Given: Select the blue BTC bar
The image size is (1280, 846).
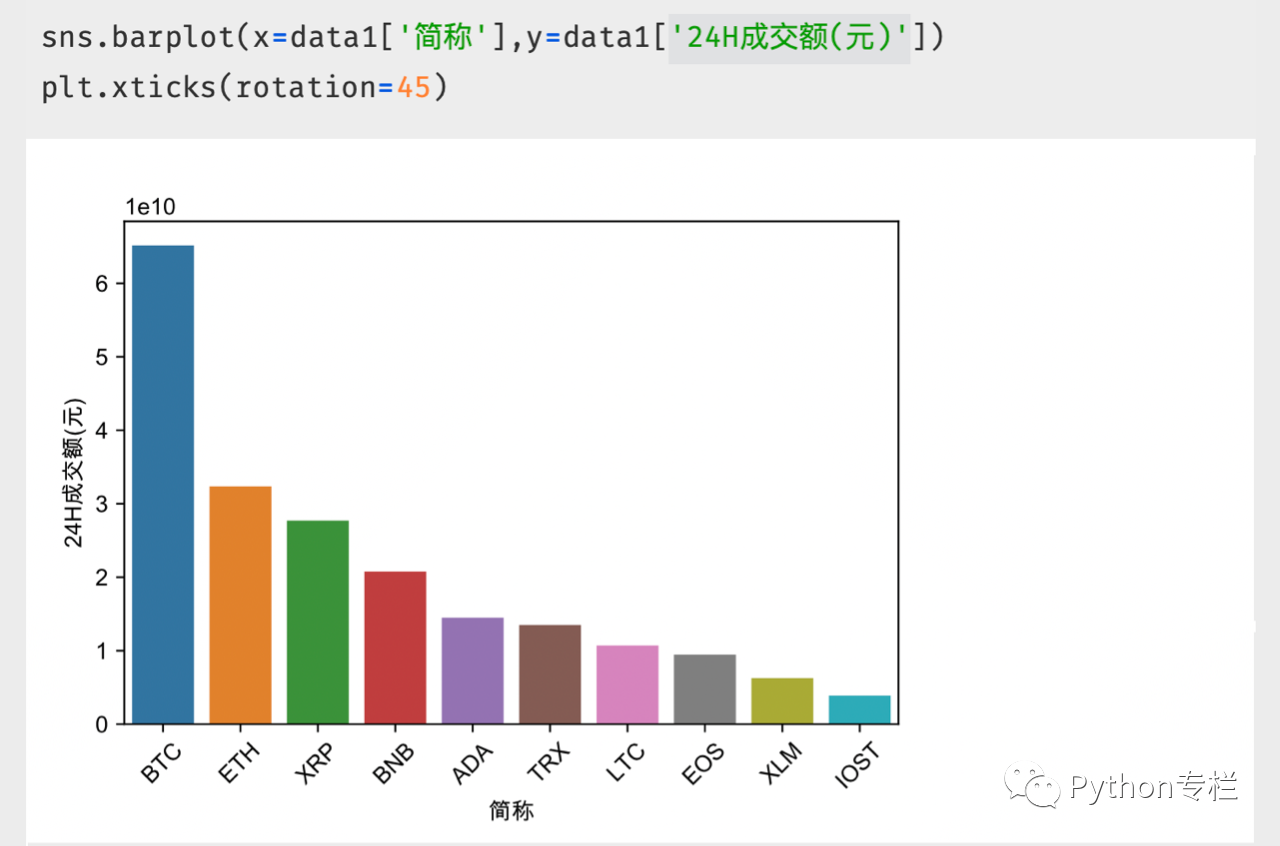Looking at the screenshot, I should [x=163, y=484].
